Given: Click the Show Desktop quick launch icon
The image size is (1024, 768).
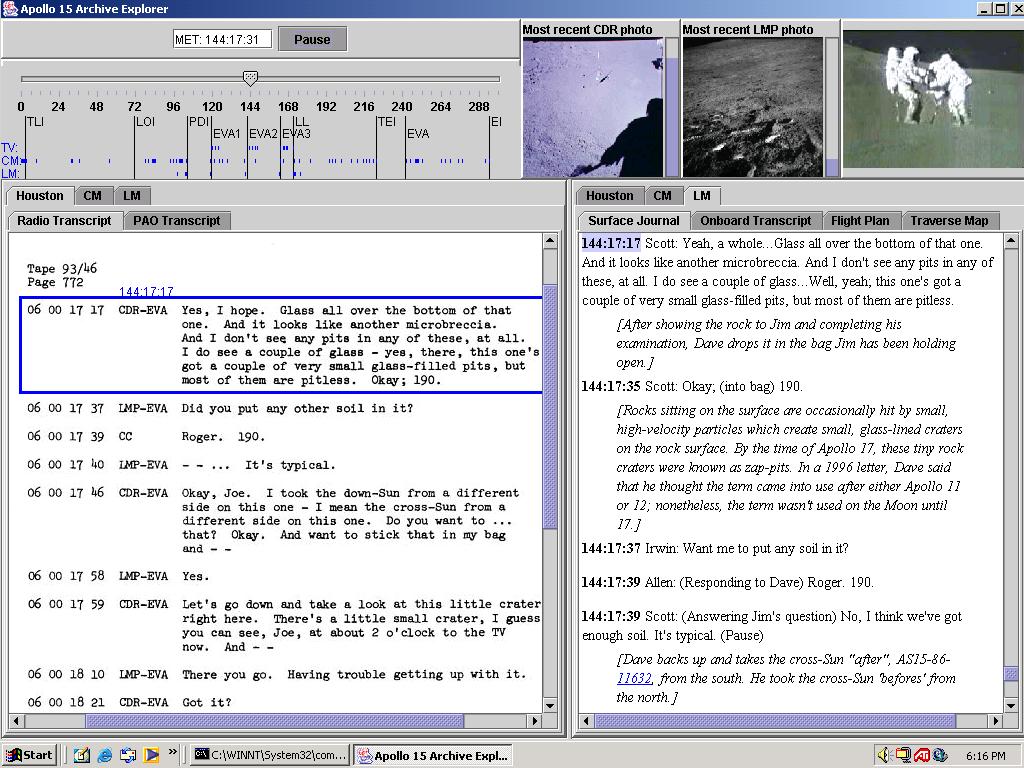Looking at the screenshot, I should (x=82, y=755).
